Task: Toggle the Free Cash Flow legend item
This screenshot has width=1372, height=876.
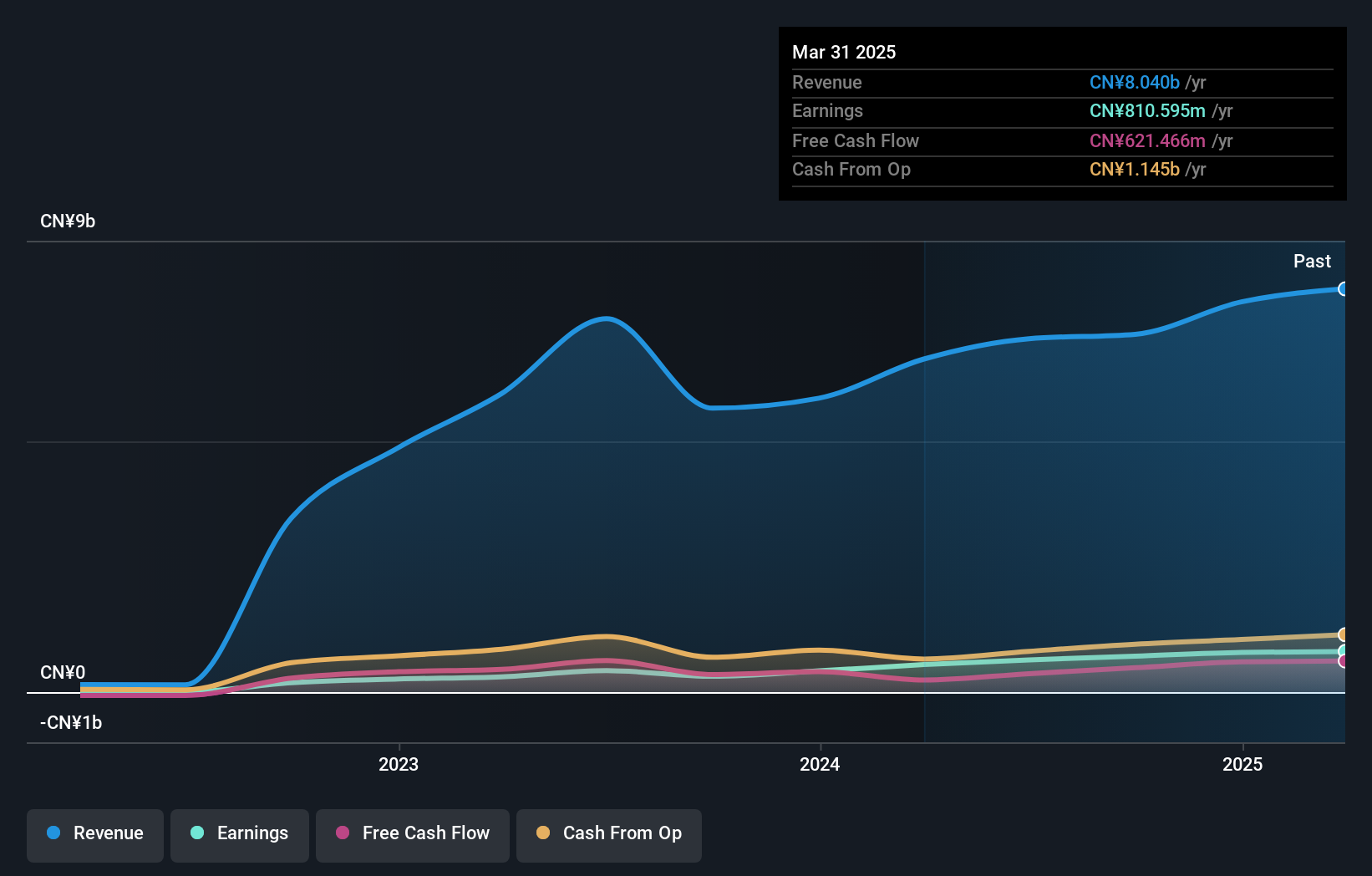Action: [413, 834]
